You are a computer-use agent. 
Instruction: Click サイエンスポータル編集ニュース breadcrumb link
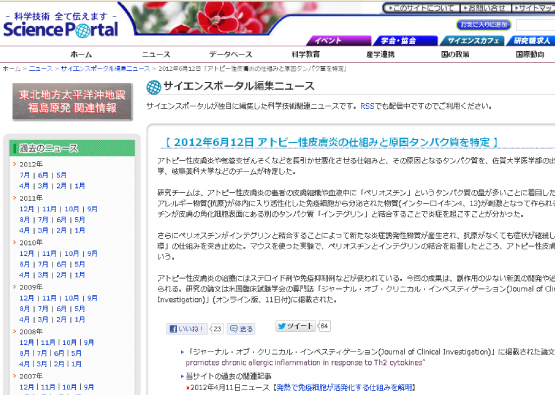coord(105,69)
